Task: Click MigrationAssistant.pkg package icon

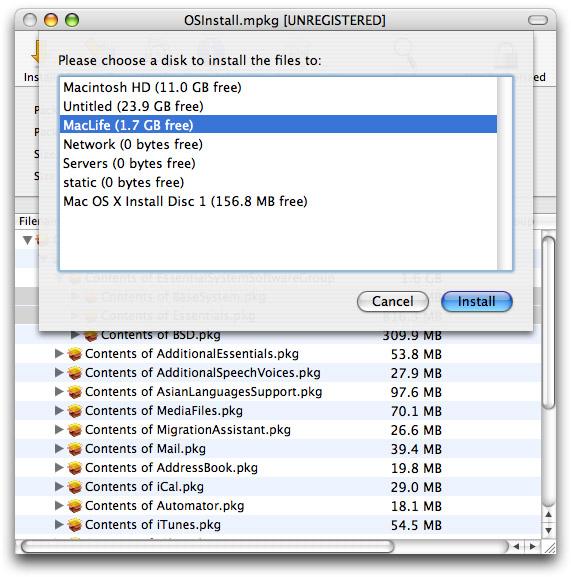Action: click(x=75, y=430)
